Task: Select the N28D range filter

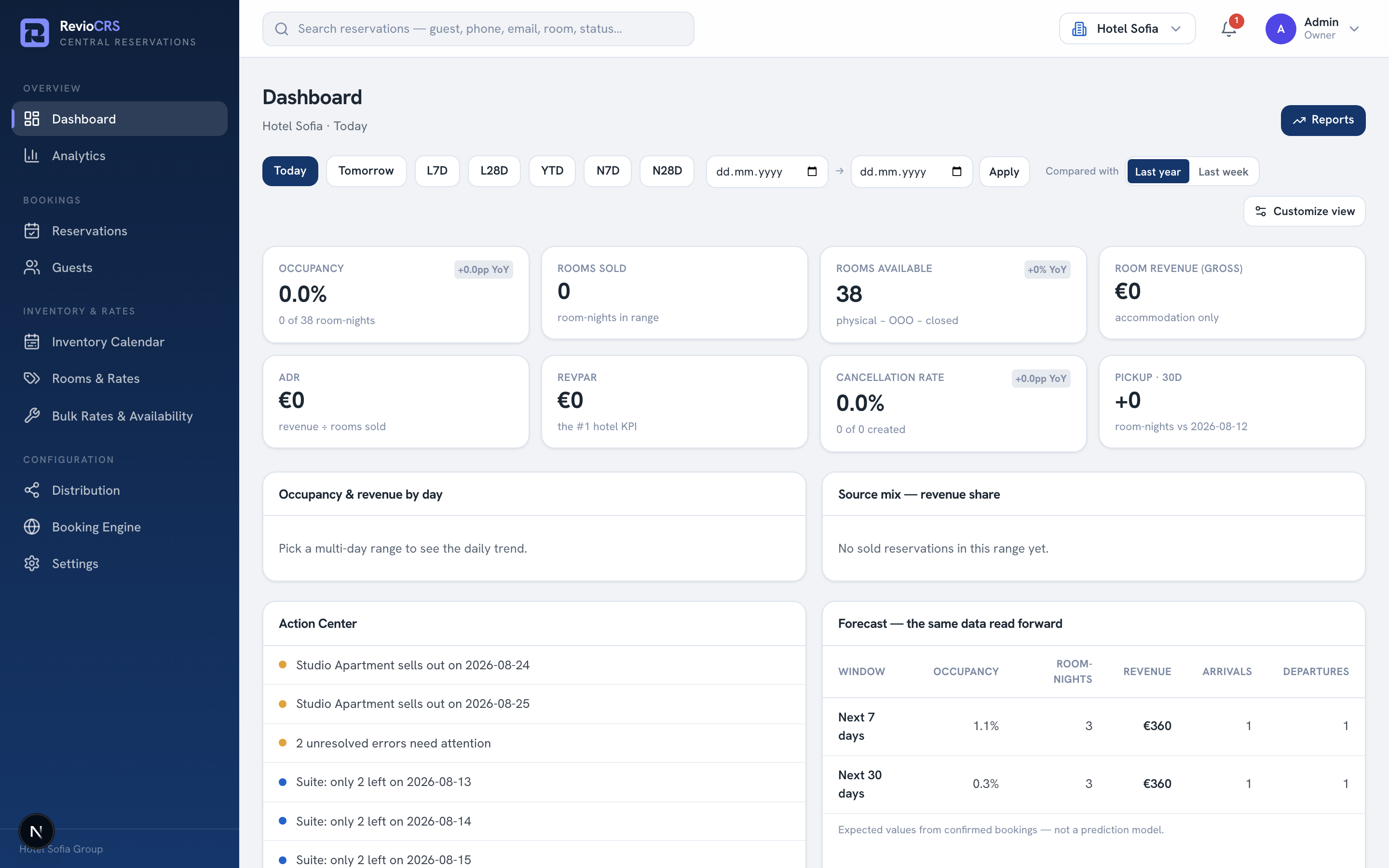Action: coord(667,171)
